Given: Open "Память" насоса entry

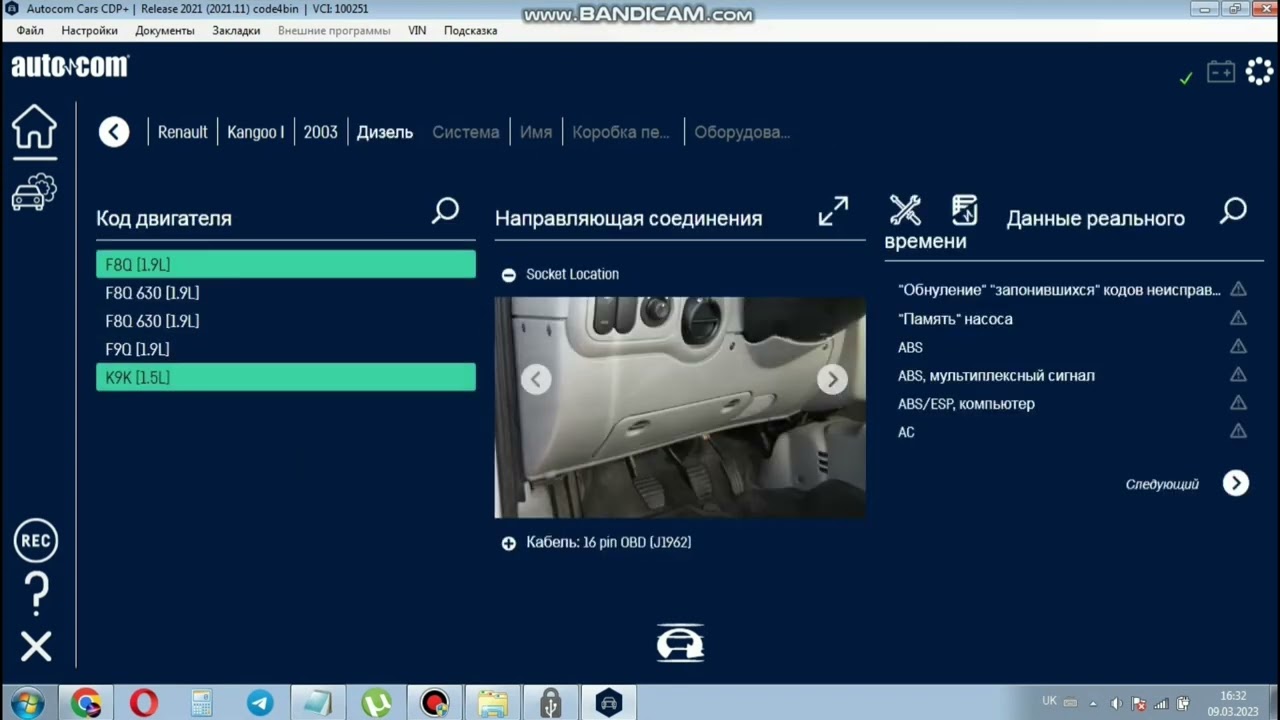Looking at the screenshot, I should (955, 319).
